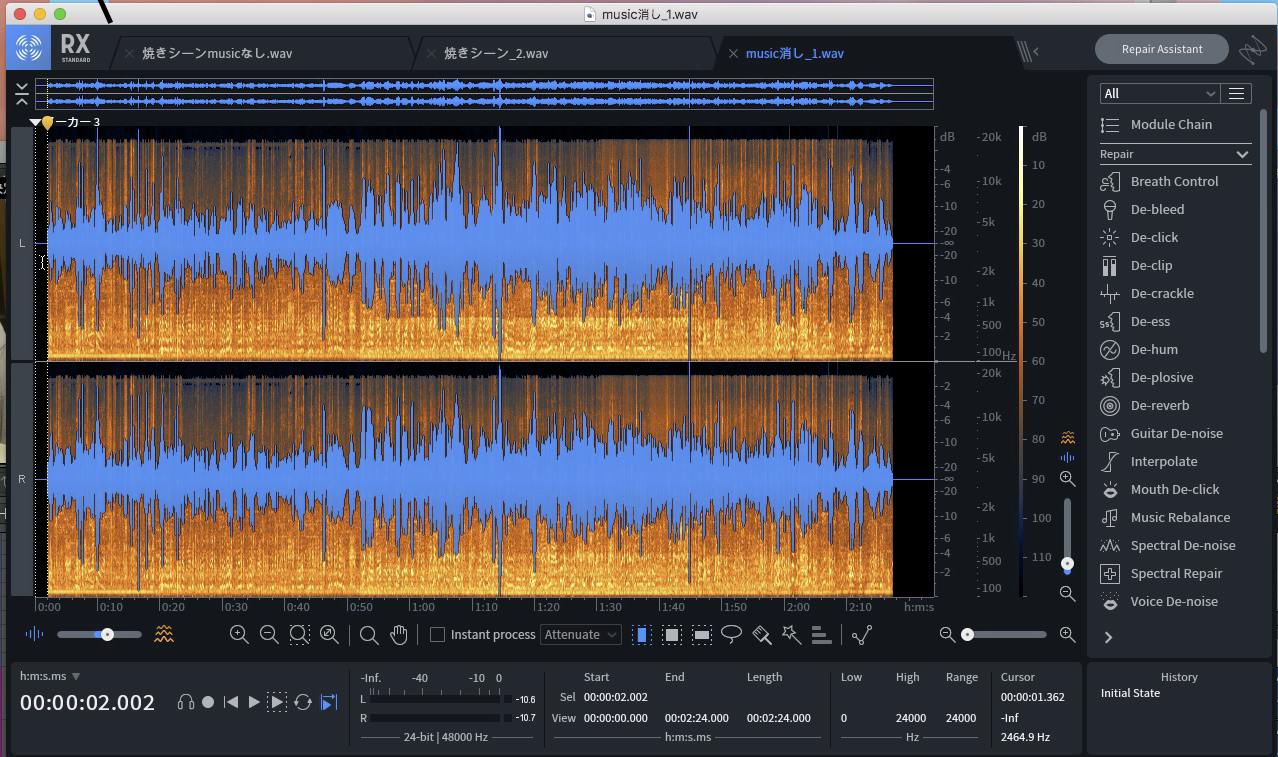Viewport: 1278px width, 757px height.
Task: Open the Breath Control module
Action: (x=1175, y=181)
